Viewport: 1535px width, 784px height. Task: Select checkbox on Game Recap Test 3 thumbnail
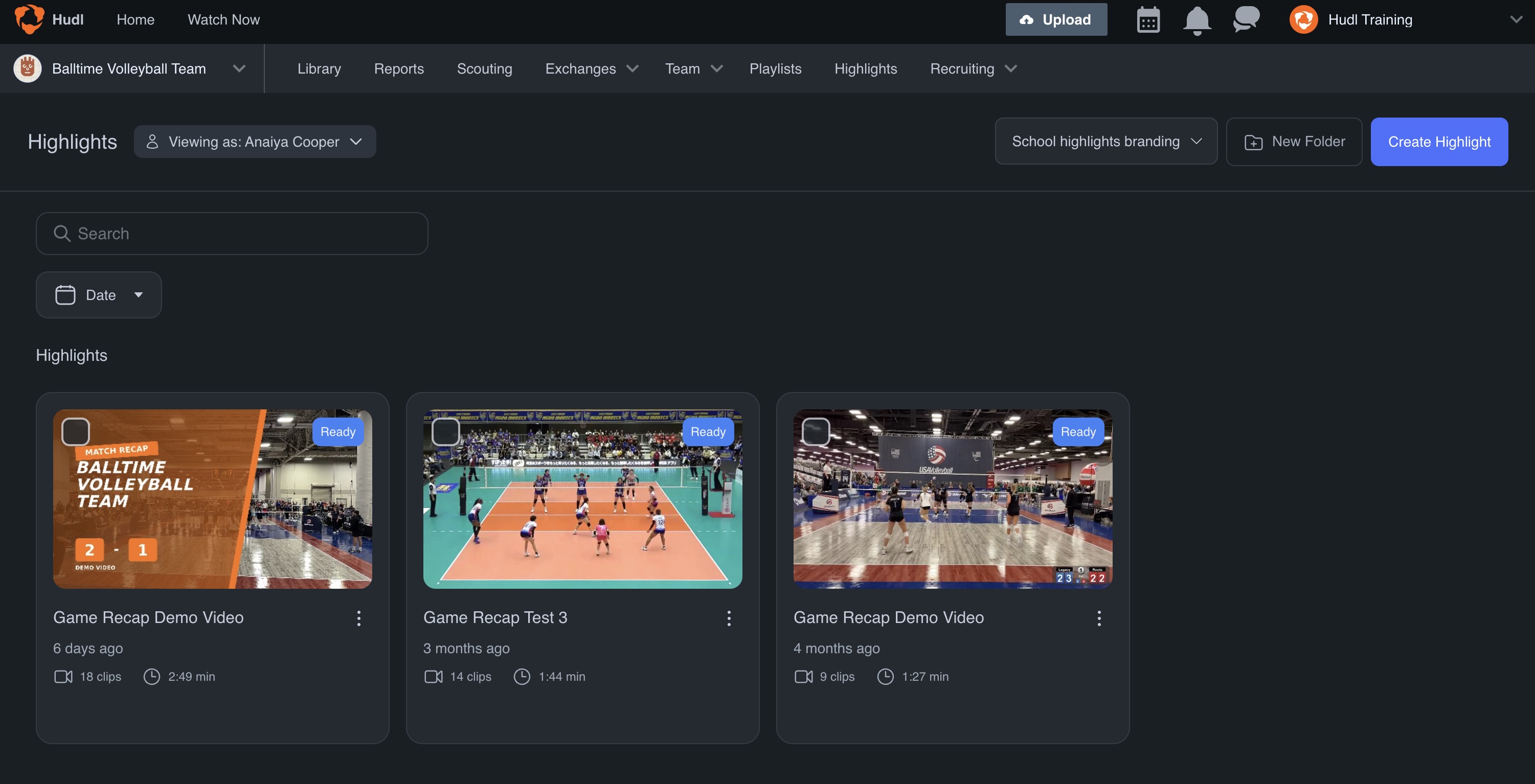[x=446, y=432]
